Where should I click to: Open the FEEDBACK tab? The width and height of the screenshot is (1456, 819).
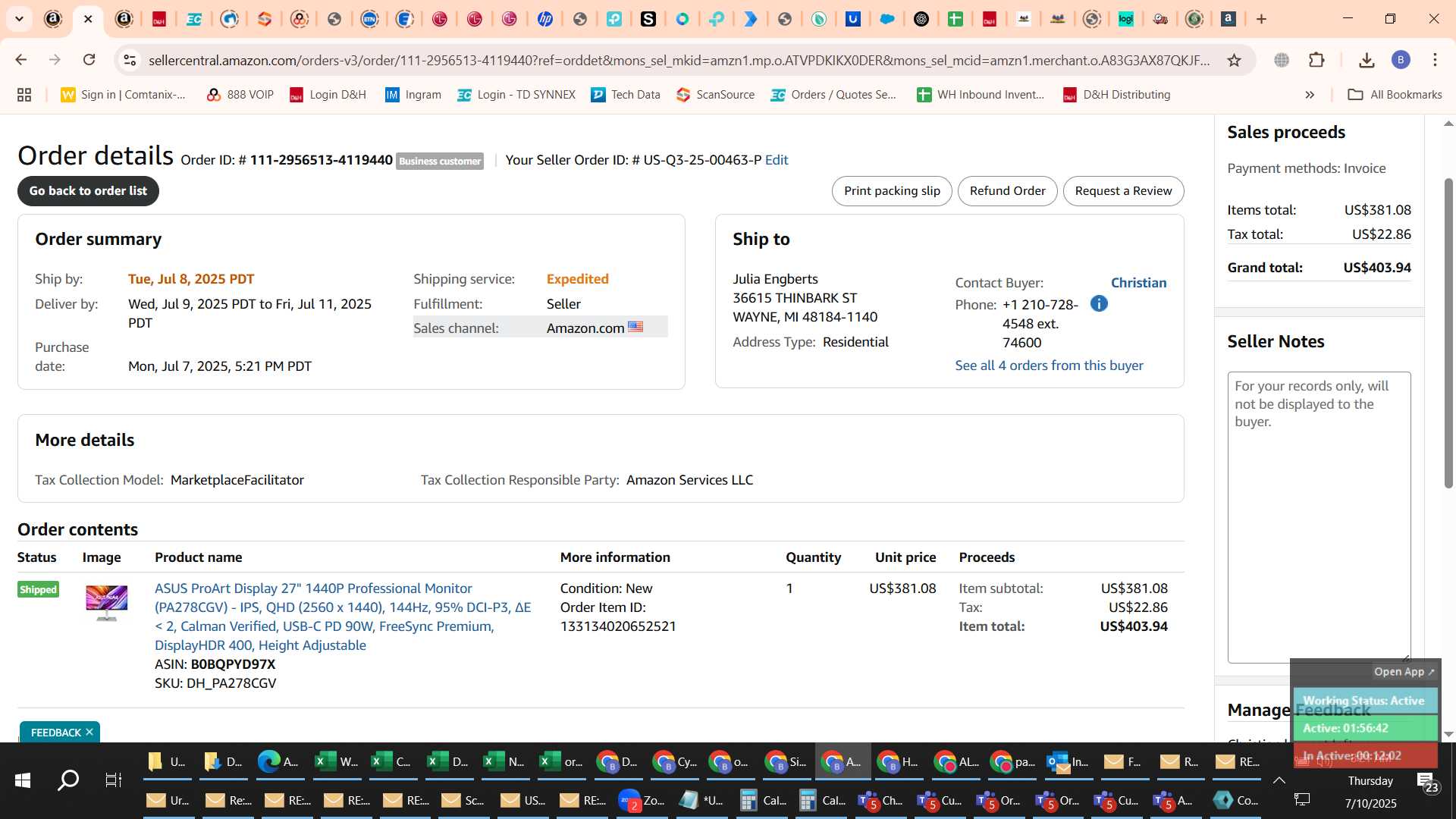click(55, 732)
